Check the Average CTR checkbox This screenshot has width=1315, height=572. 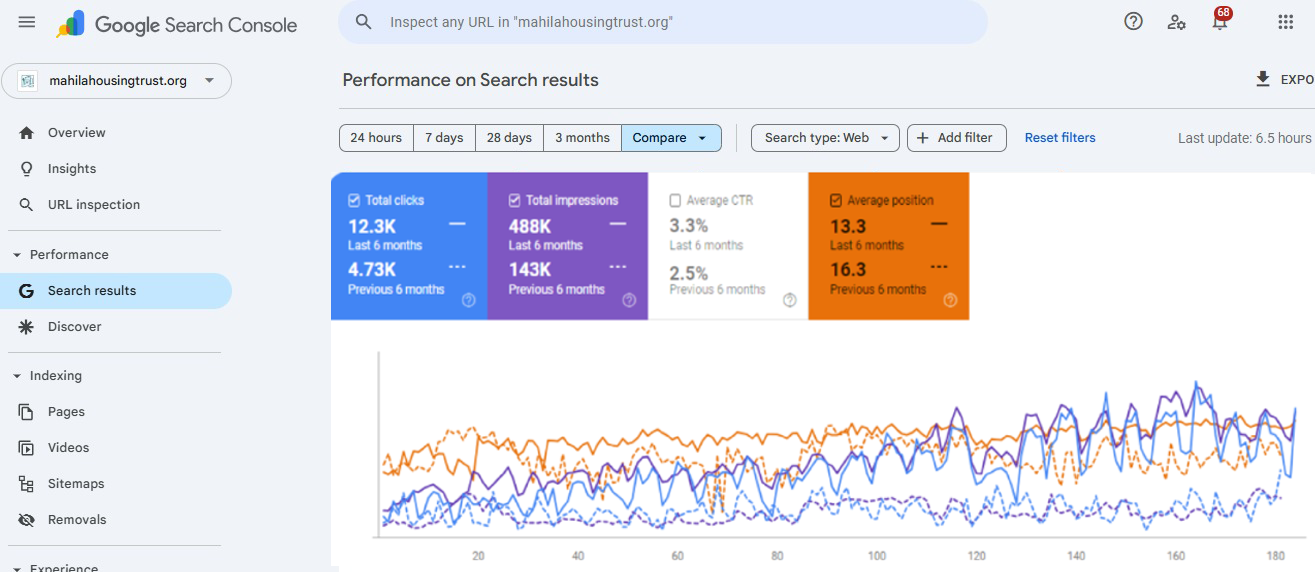pos(675,200)
